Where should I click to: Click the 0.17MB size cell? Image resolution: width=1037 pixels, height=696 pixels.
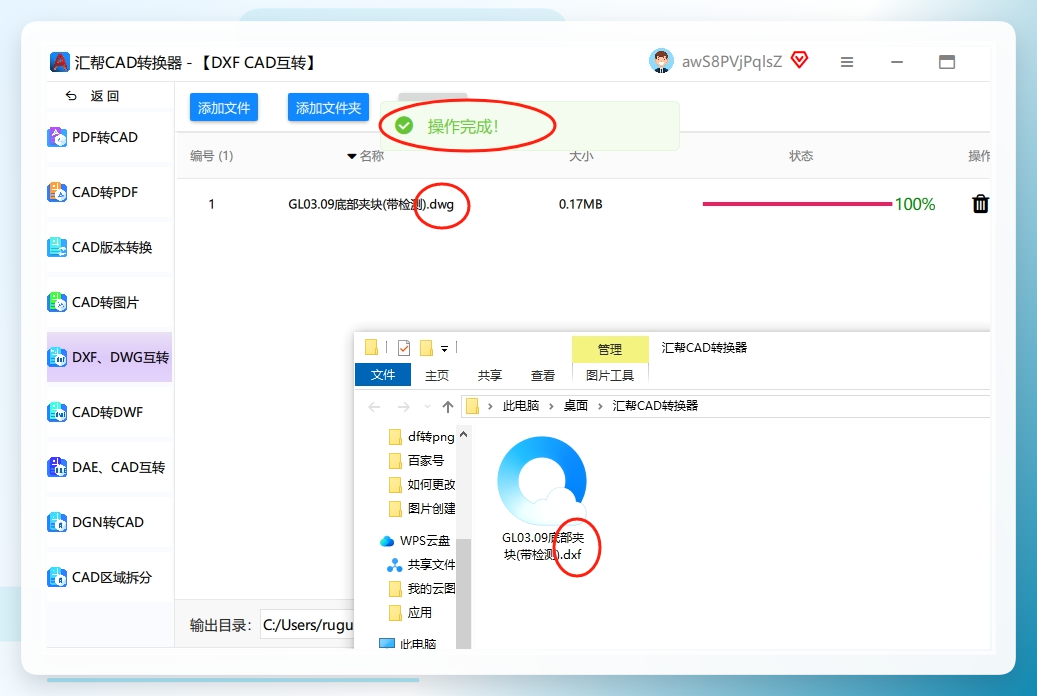coord(581,204)
